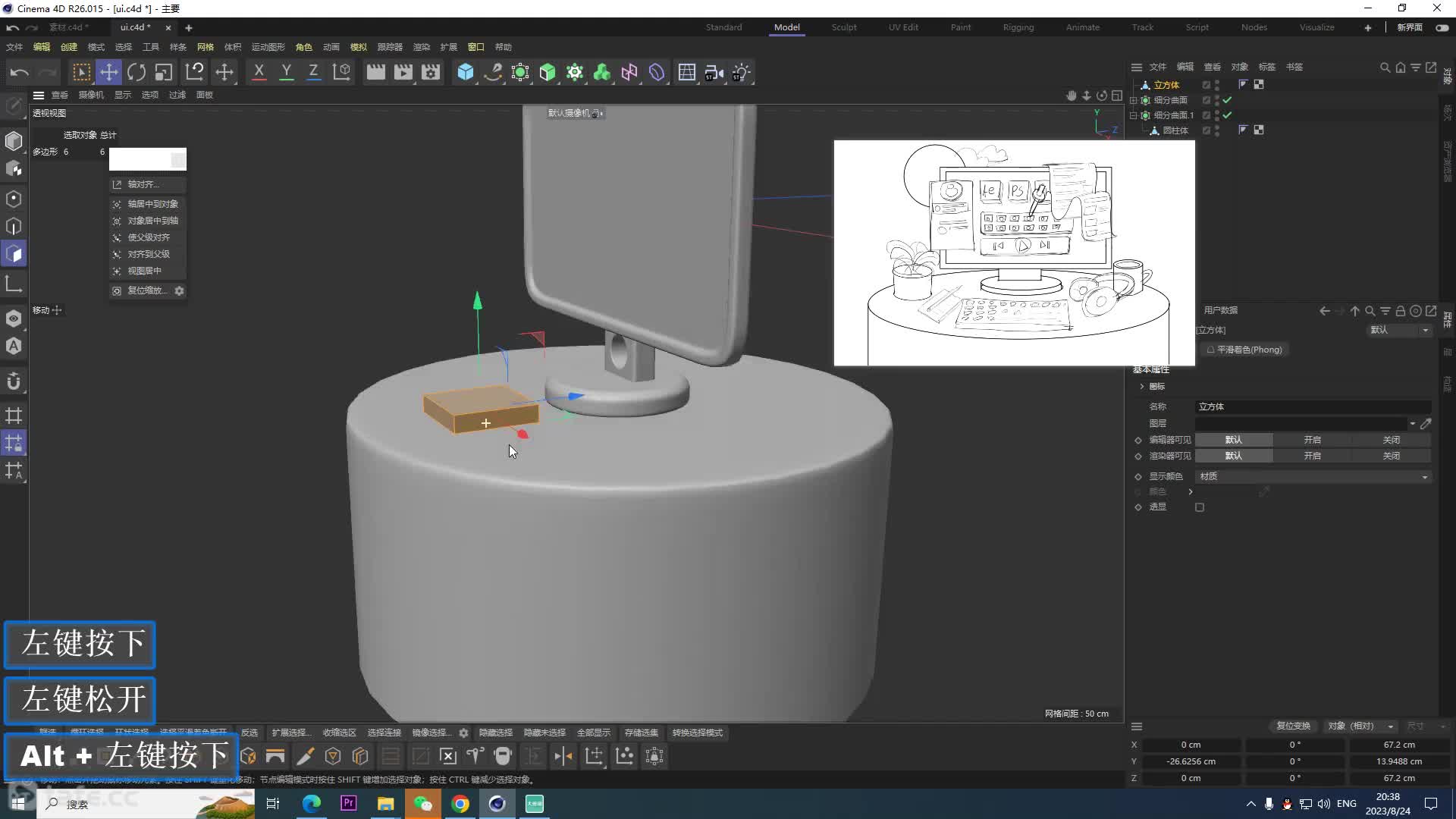The image size is (1456, 819).
Task: Set 编辑器可见 to 开启
Action: [x=1312, y=440]
